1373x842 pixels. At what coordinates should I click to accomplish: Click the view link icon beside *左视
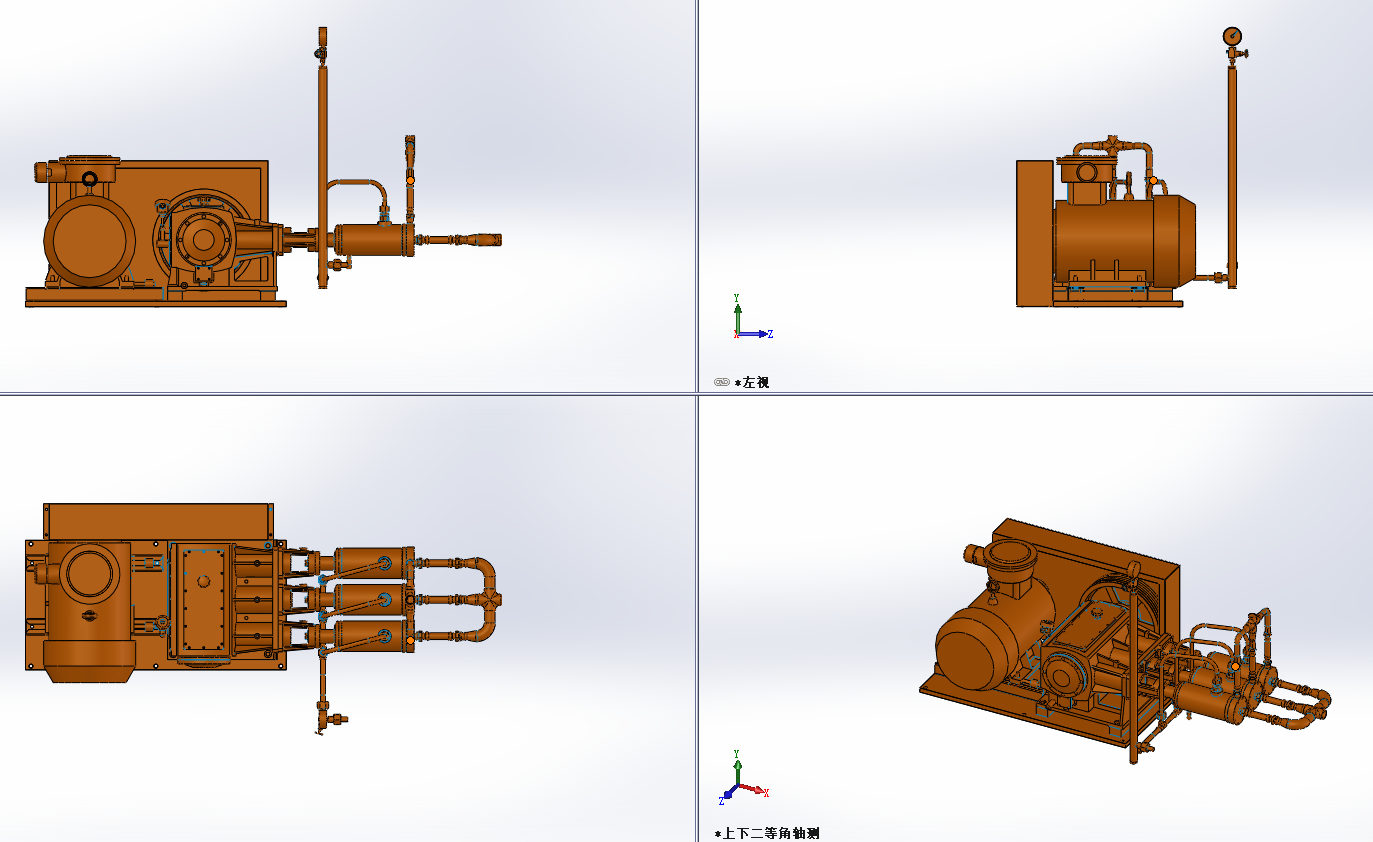click(x=722, y=382)
